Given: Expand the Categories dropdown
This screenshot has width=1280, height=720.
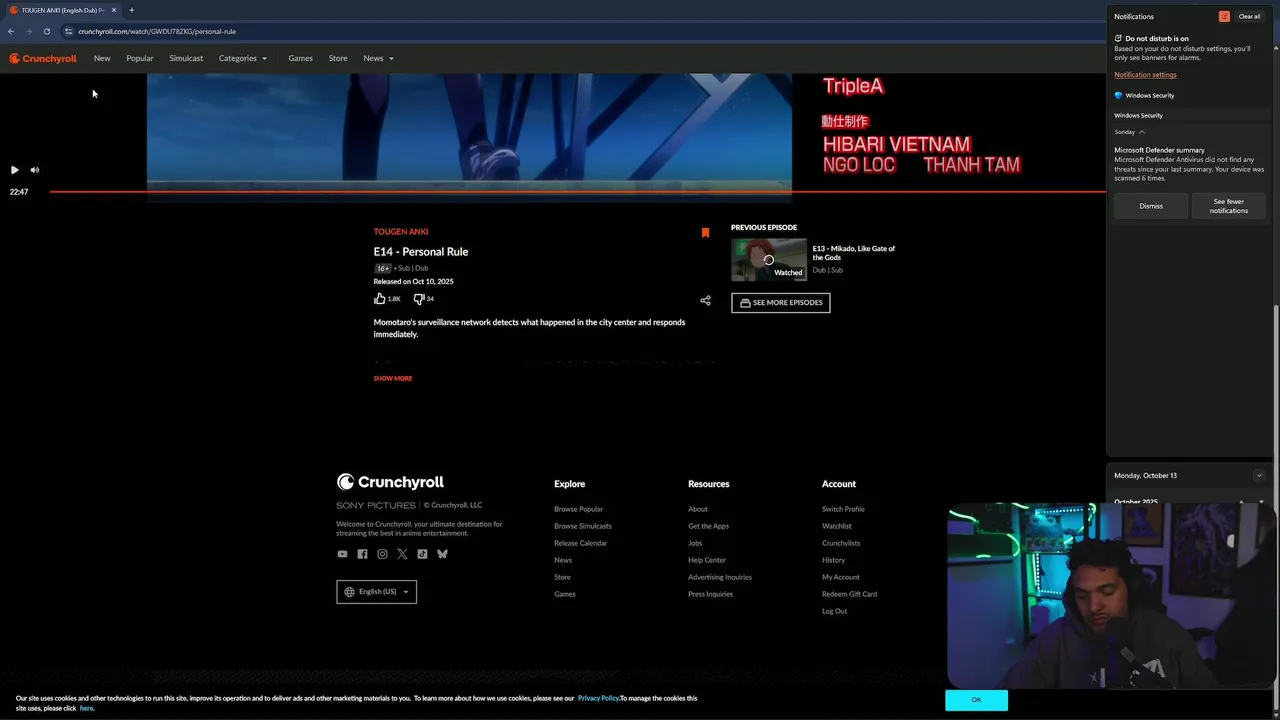Looking at the screenshot, I should [243, 58].
